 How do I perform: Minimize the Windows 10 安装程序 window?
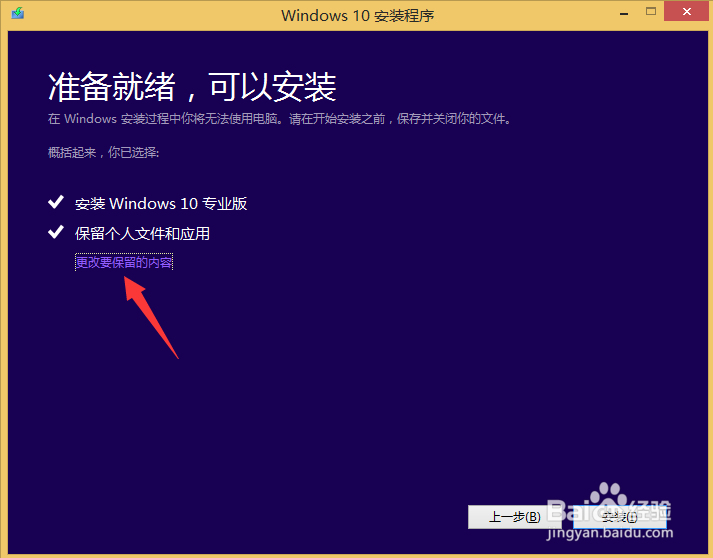pyautogui.click(x=624, y=14)
